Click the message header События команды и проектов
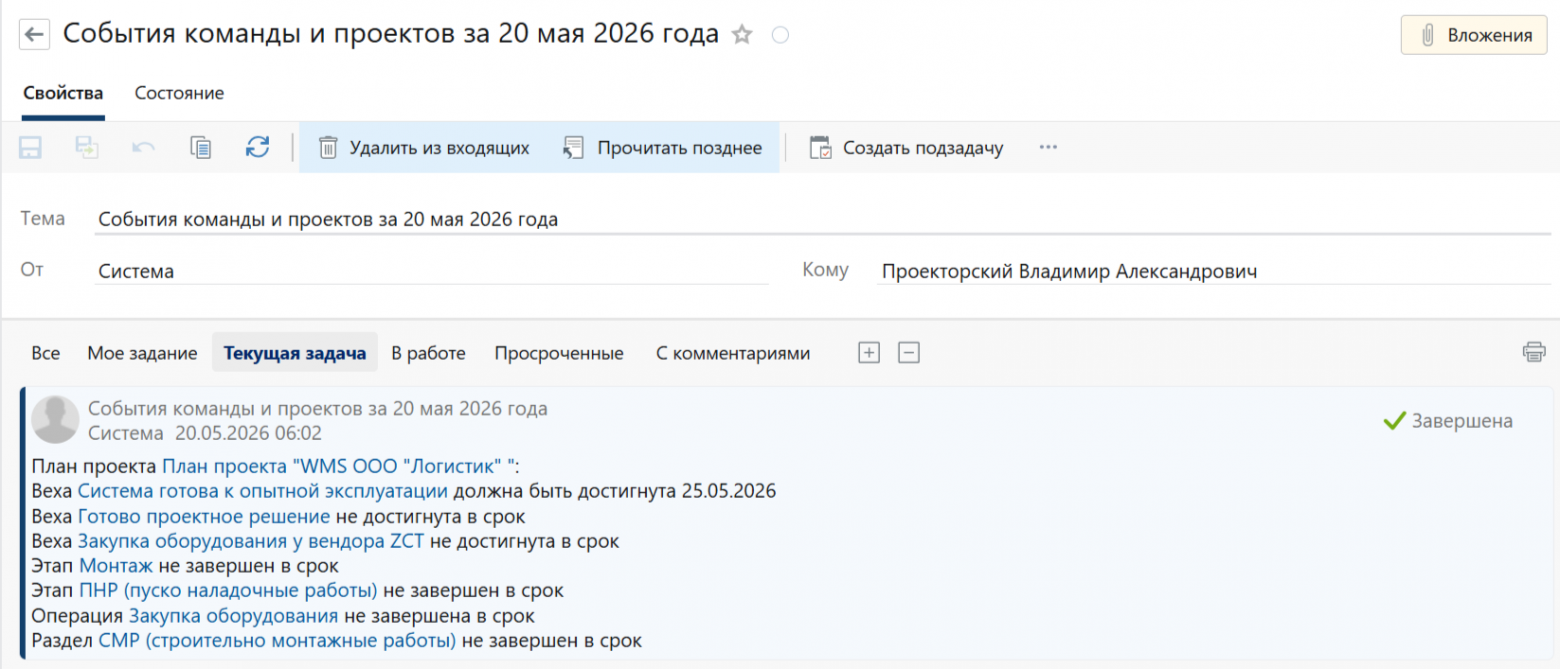Image resolution: width=1560 pixels, height=669 pixels. point(318,408)
